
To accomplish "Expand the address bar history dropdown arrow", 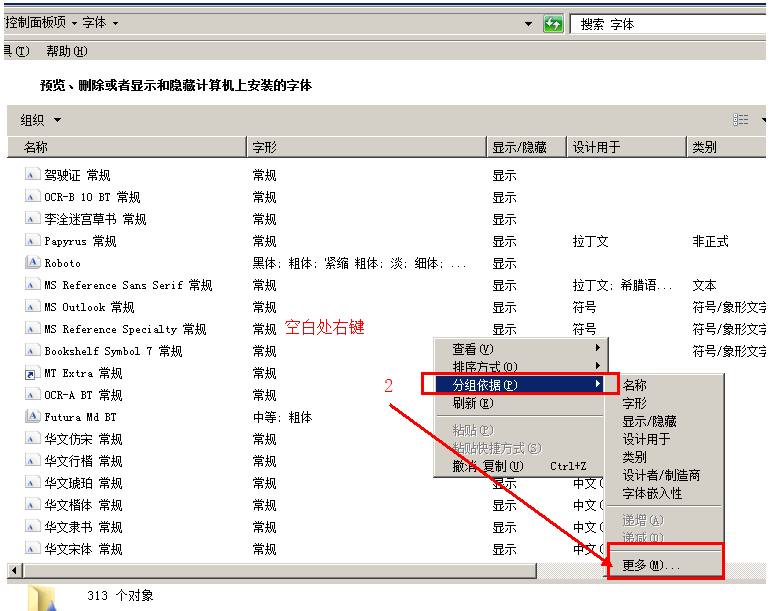I will (528, 24).
